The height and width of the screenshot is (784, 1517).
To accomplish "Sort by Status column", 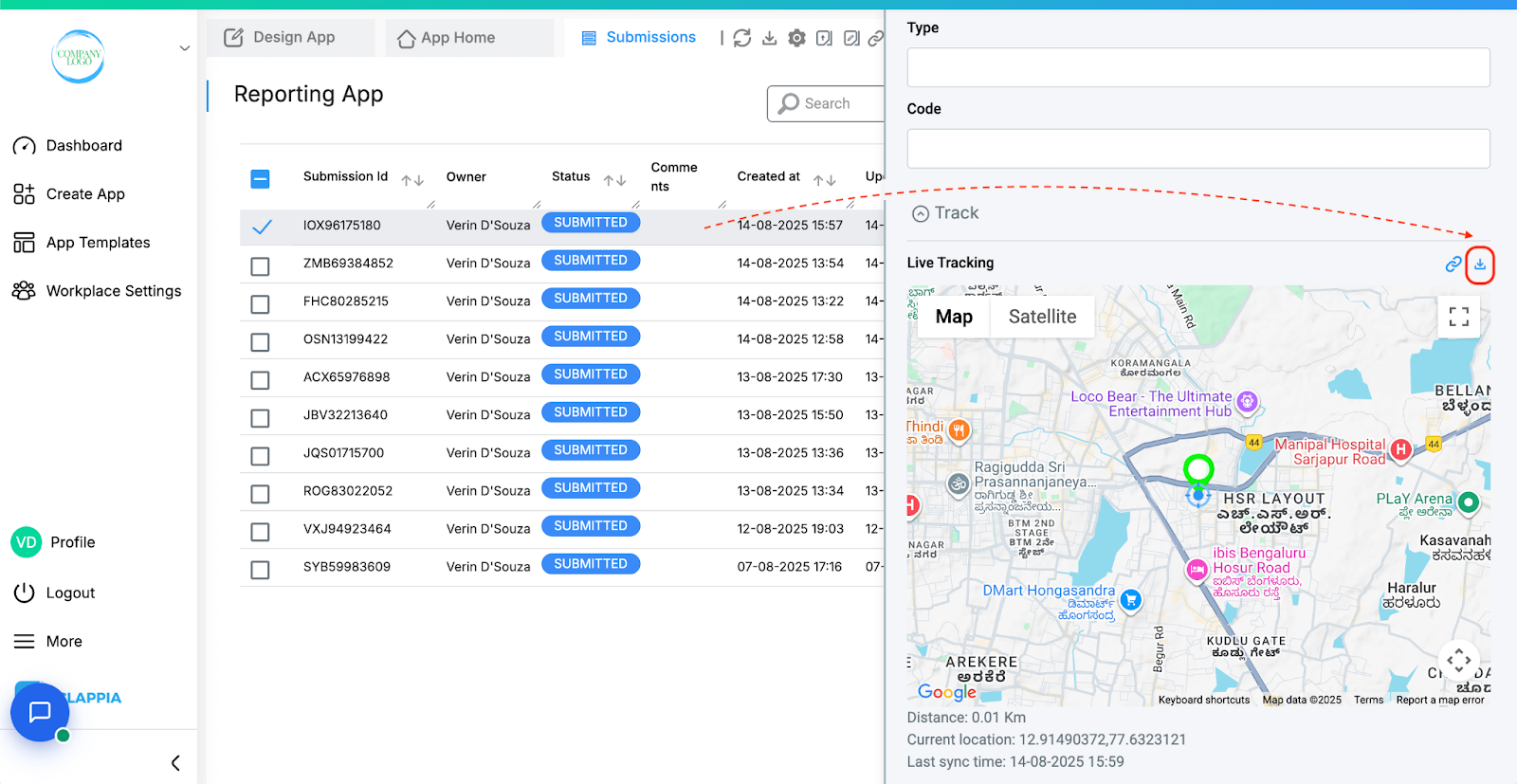I will coord(615,179).
